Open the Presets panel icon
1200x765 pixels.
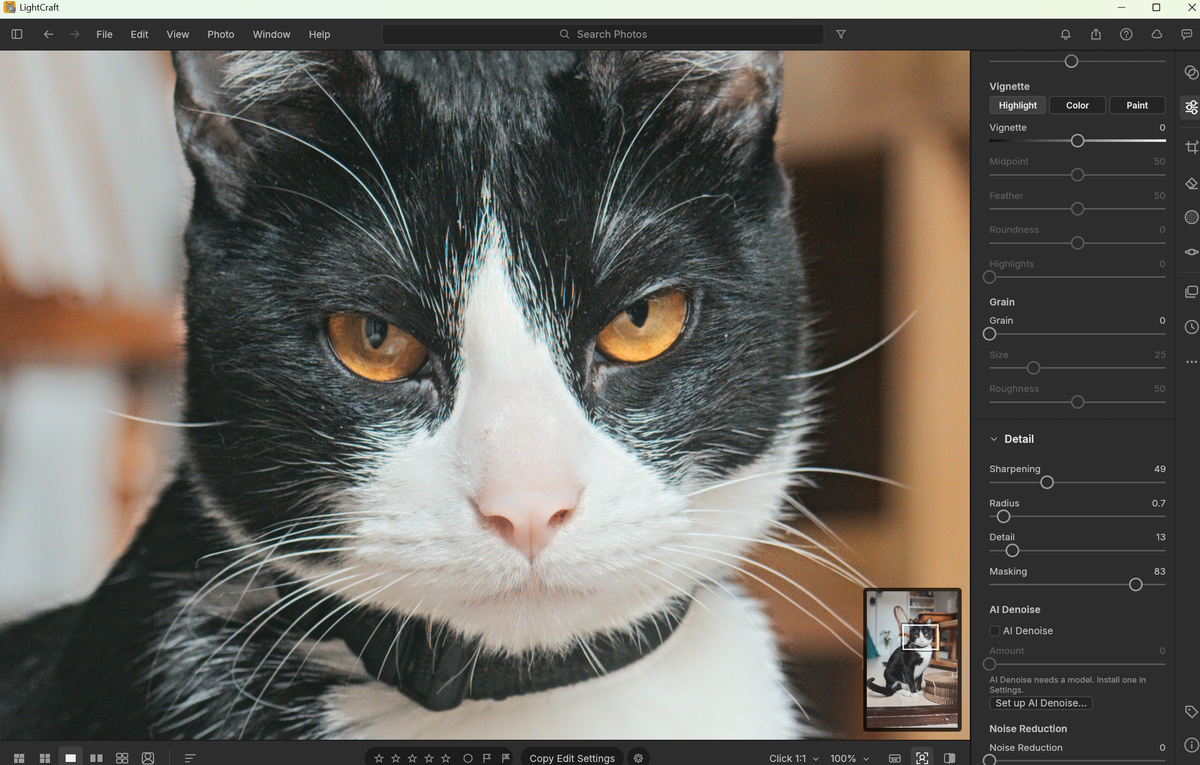point(1191,72)
